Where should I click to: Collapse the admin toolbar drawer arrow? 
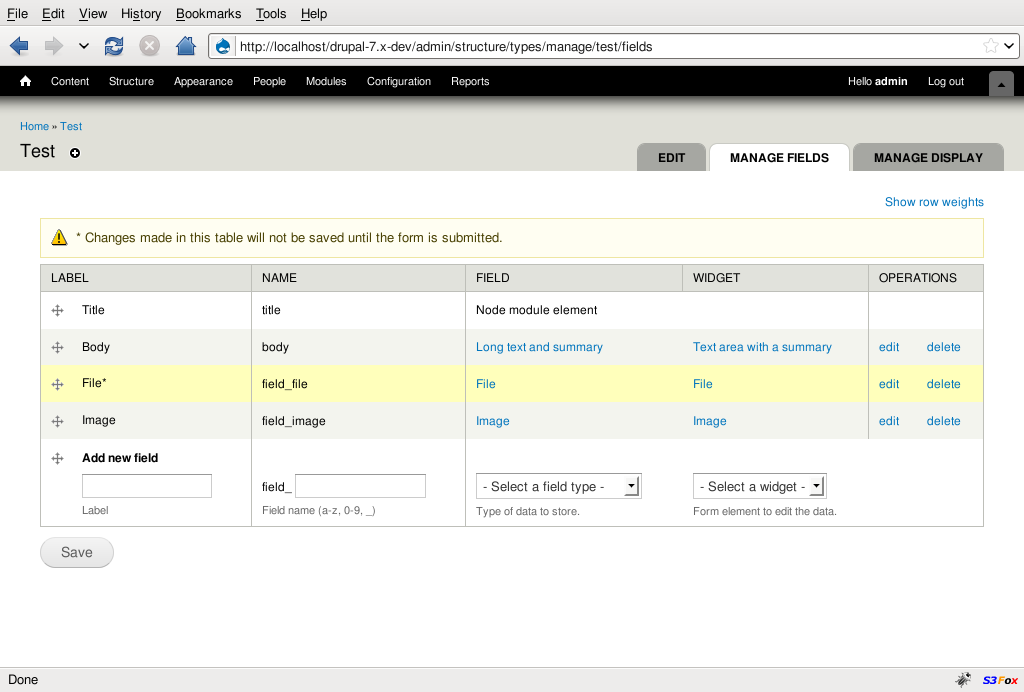[x=1001, y=85]
